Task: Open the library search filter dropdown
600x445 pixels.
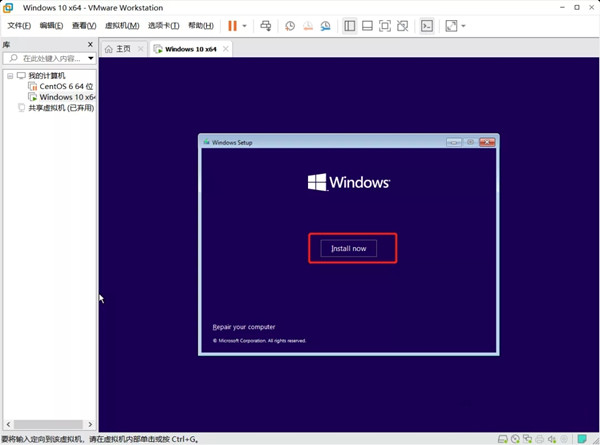Action: (x=90, y=59)
